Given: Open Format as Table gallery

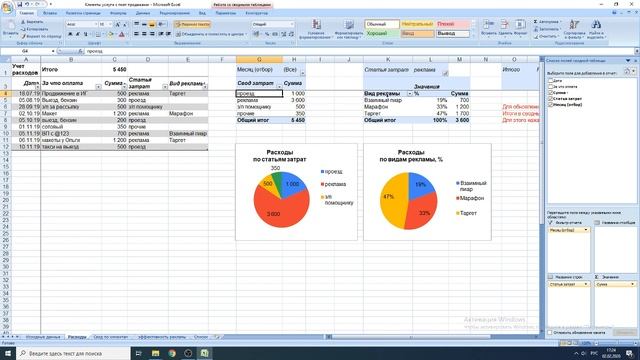Looking at the screenshot, I should 349,29.
